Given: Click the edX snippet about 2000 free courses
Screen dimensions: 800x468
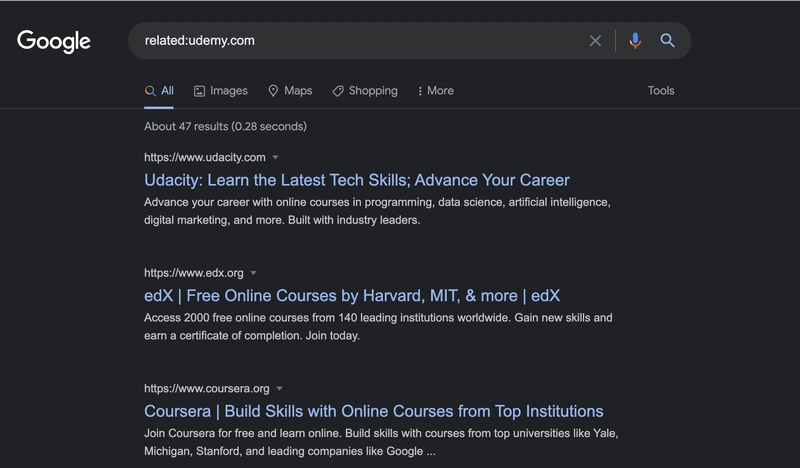Looking at the screenshot, I should point(378,327).
